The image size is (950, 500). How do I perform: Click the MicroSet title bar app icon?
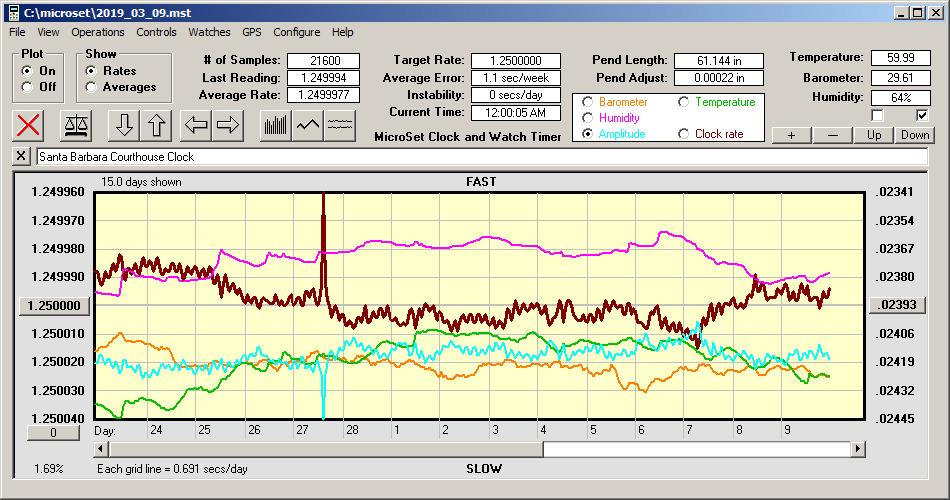(13, 13)
